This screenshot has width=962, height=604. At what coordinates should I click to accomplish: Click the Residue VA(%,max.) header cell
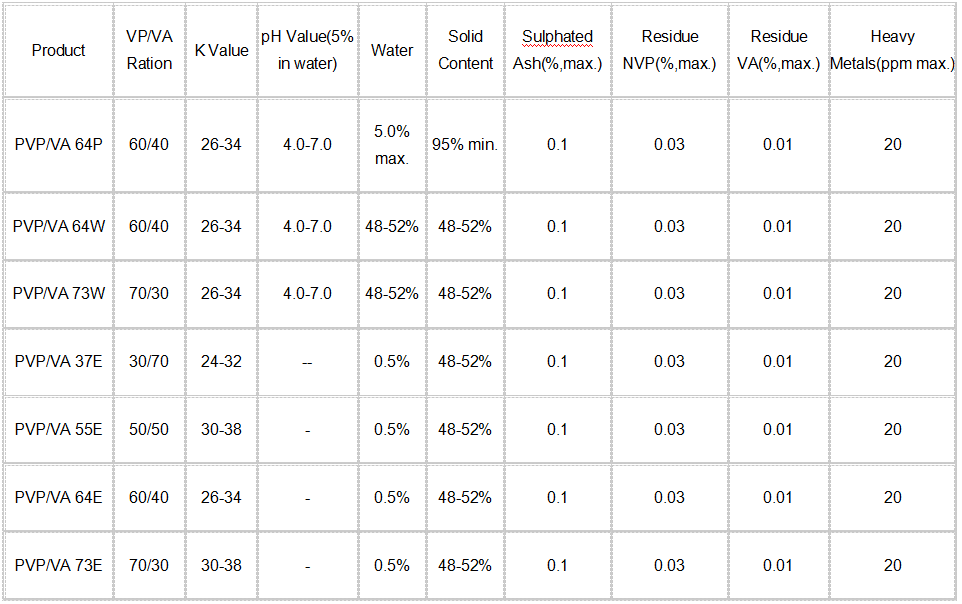pos(778,50)
